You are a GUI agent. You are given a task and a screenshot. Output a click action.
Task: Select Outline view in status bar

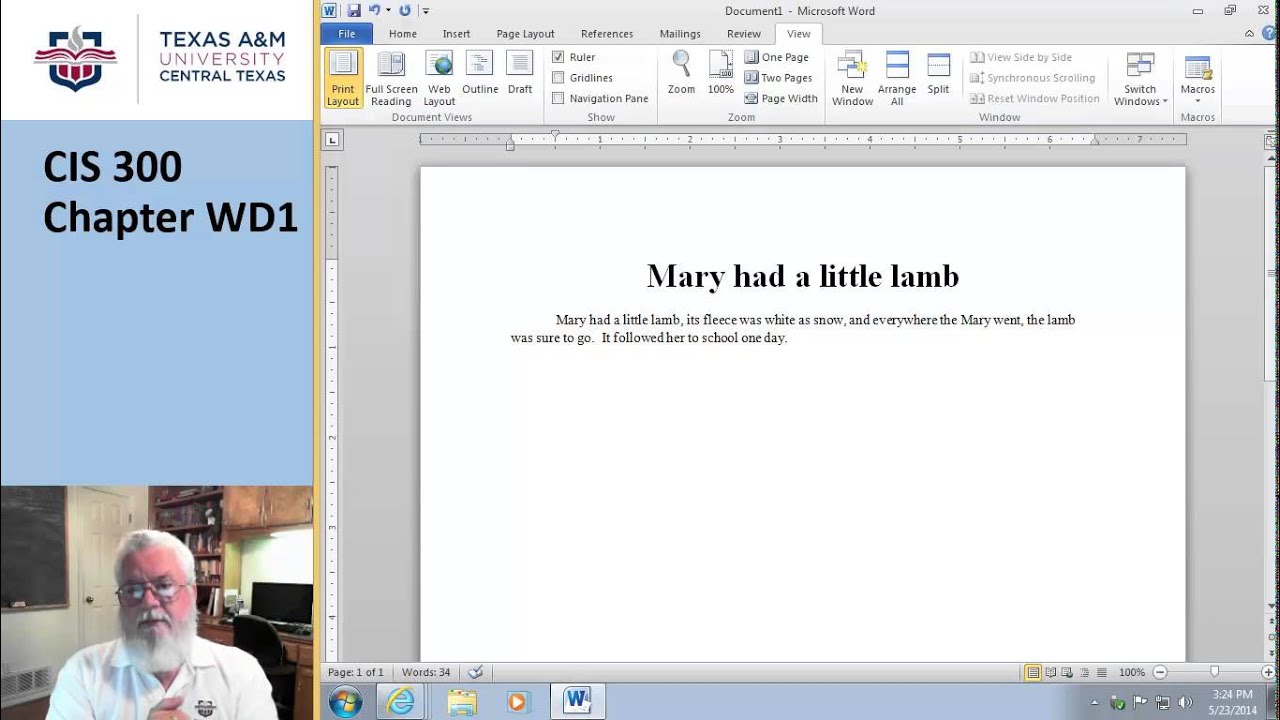coord(1085,673)
